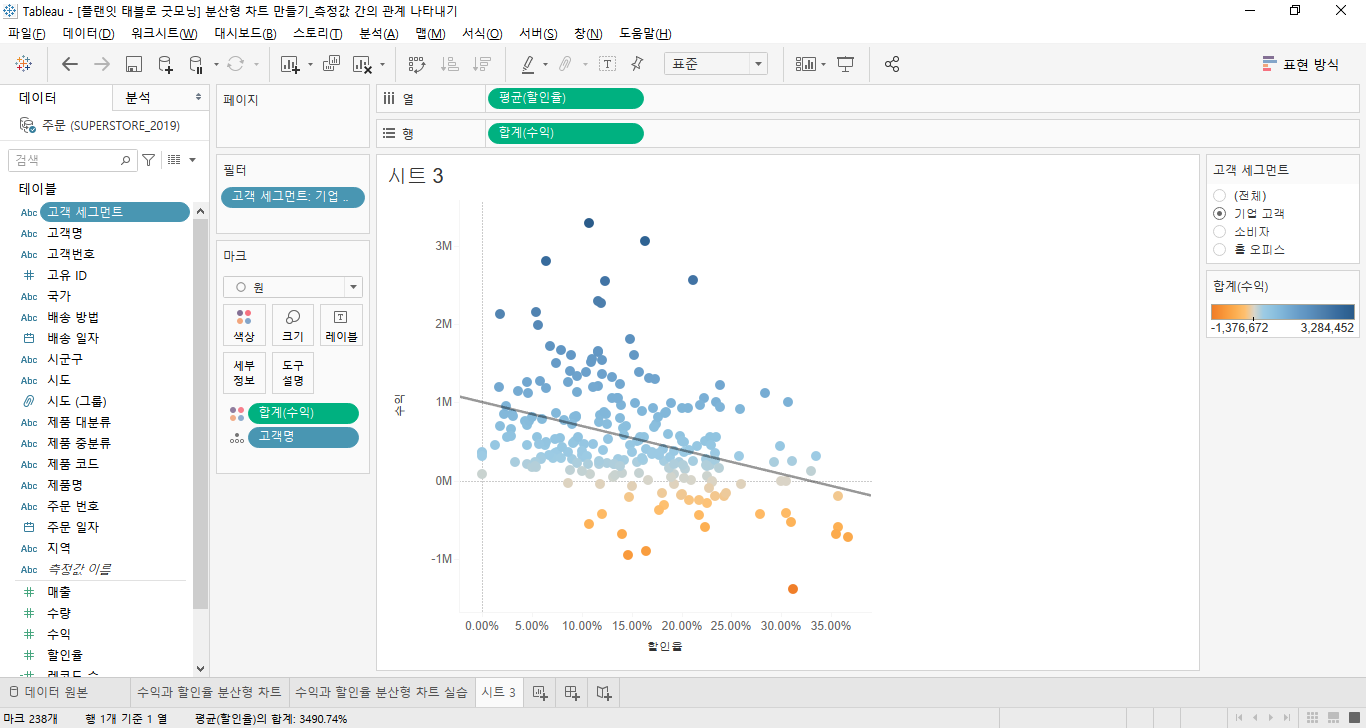Viewport: 1366px width, 728px height.
Task: Sort descending toolbar icon
Action: (482, 64)
